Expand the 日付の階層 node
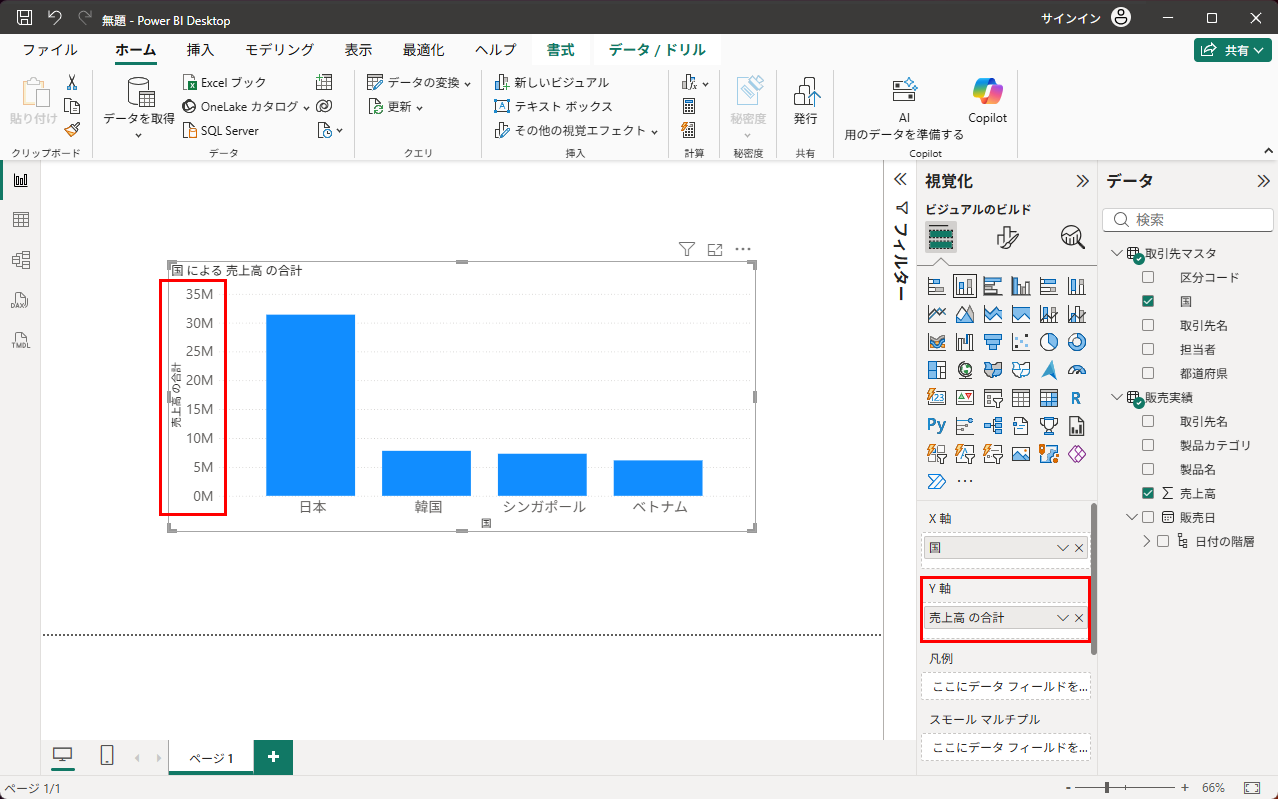The width and height of the screenshot is (1278, 799). point(1147,541)
